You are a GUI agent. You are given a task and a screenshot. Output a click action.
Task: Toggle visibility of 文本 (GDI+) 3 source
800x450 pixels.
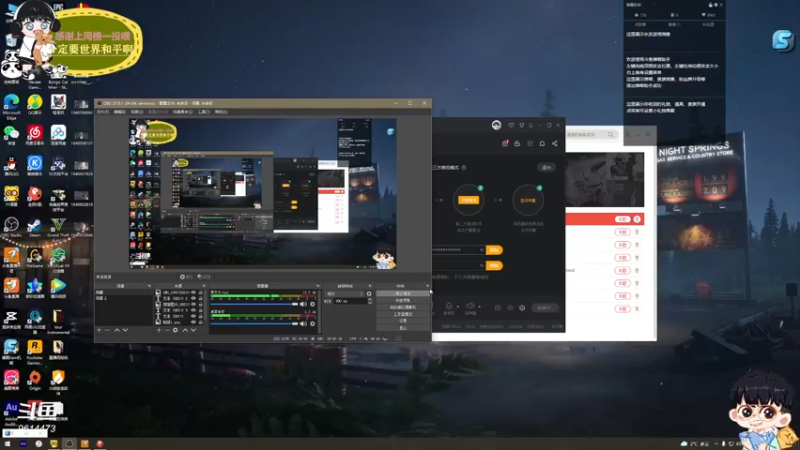[x=193, y=310]
